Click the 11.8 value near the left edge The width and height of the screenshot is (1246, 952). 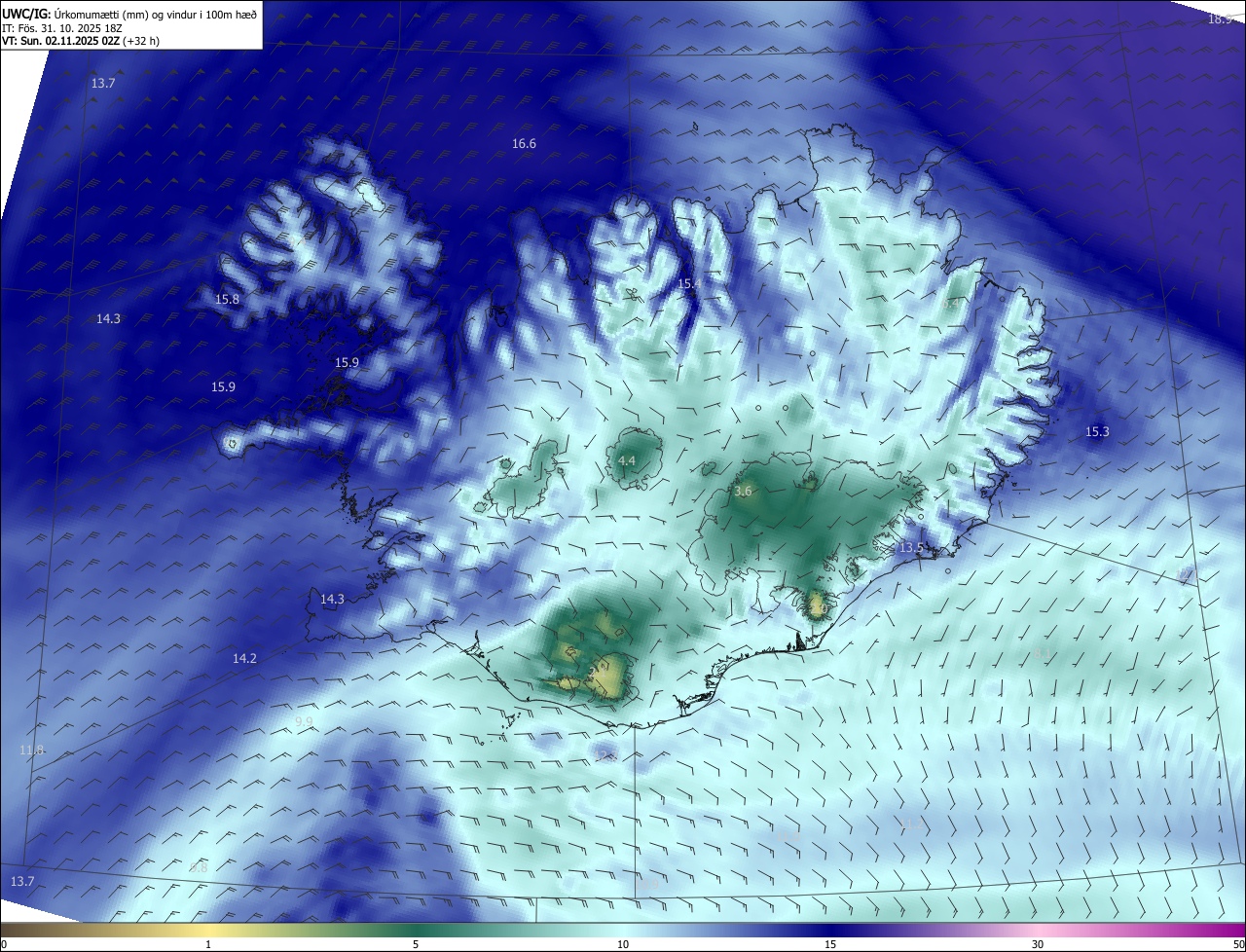click(31, 750)
